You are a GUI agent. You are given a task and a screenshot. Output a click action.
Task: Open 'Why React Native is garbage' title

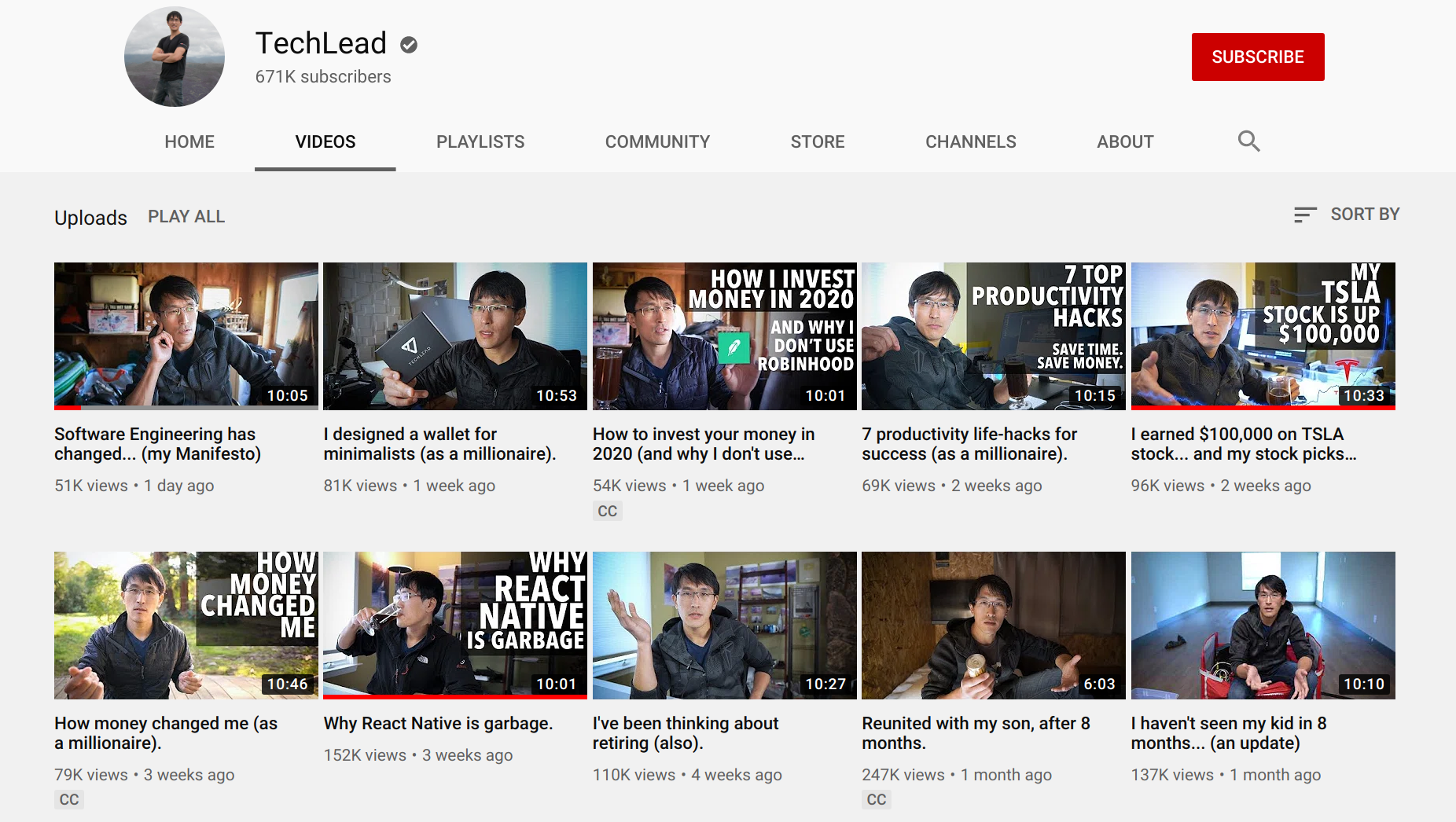coord(438,723)
